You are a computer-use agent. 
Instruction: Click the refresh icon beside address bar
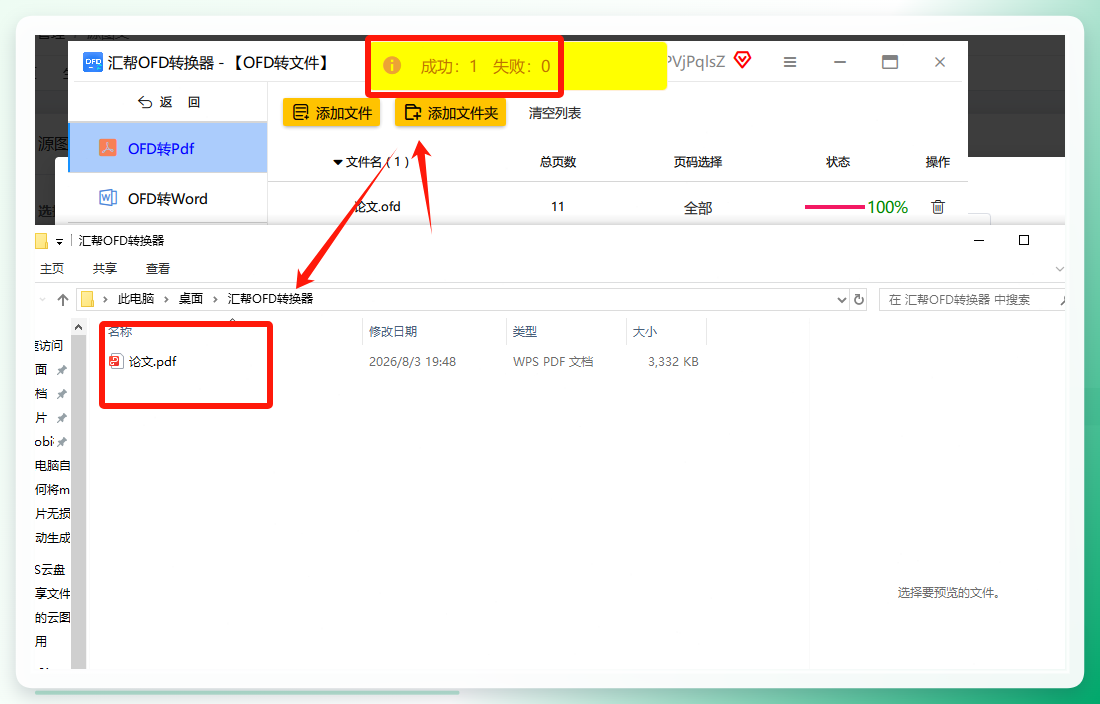click(x=859, y=300)
